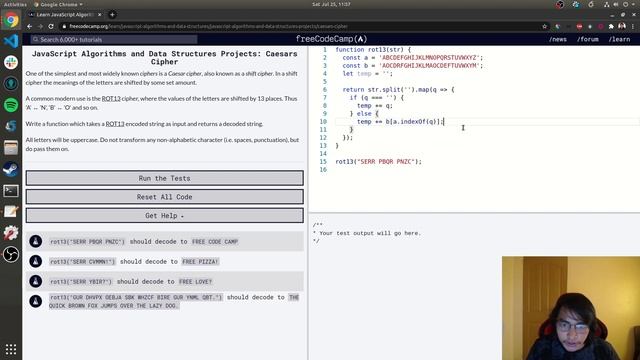This screenshot has height=360, width=640.
Task: Click the flask icon beside the 'QUICK BROWN FOX' test
Action: coord(36,301)
